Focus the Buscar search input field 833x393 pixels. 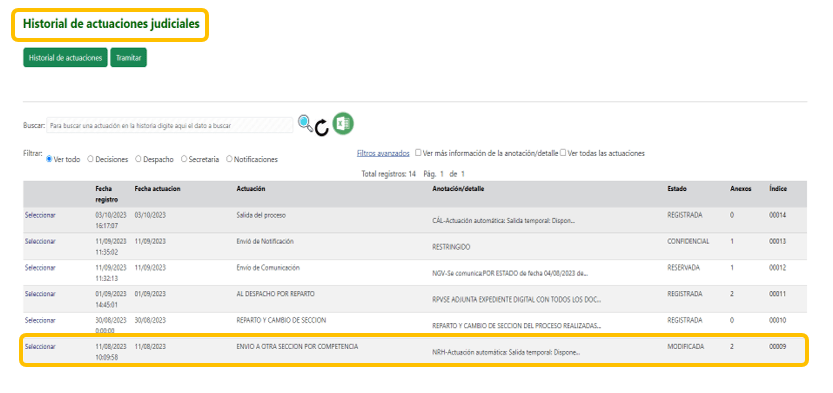(x=170, y=125)
